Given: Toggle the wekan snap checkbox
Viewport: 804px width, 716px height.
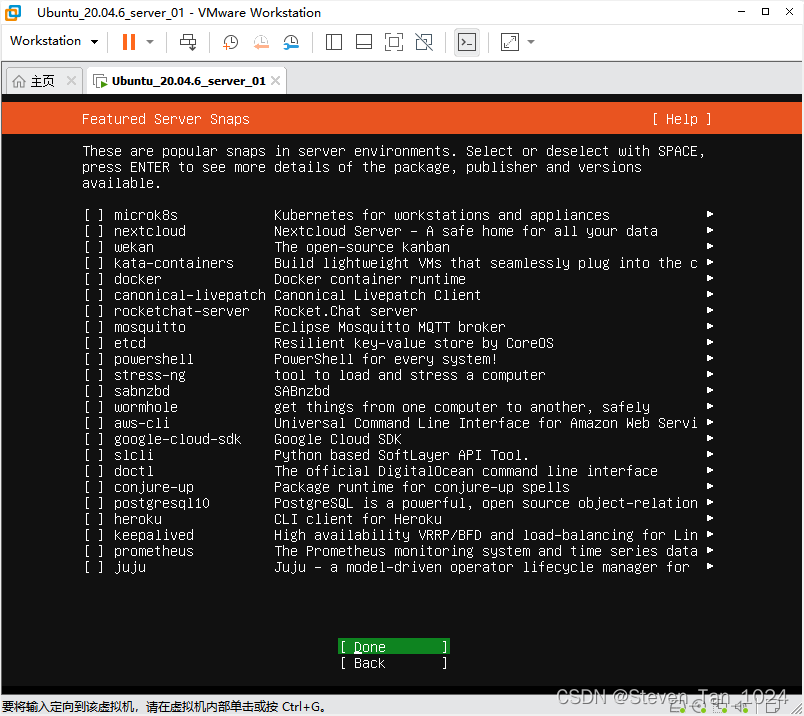Looking at the screenshot, I should 94,247.
